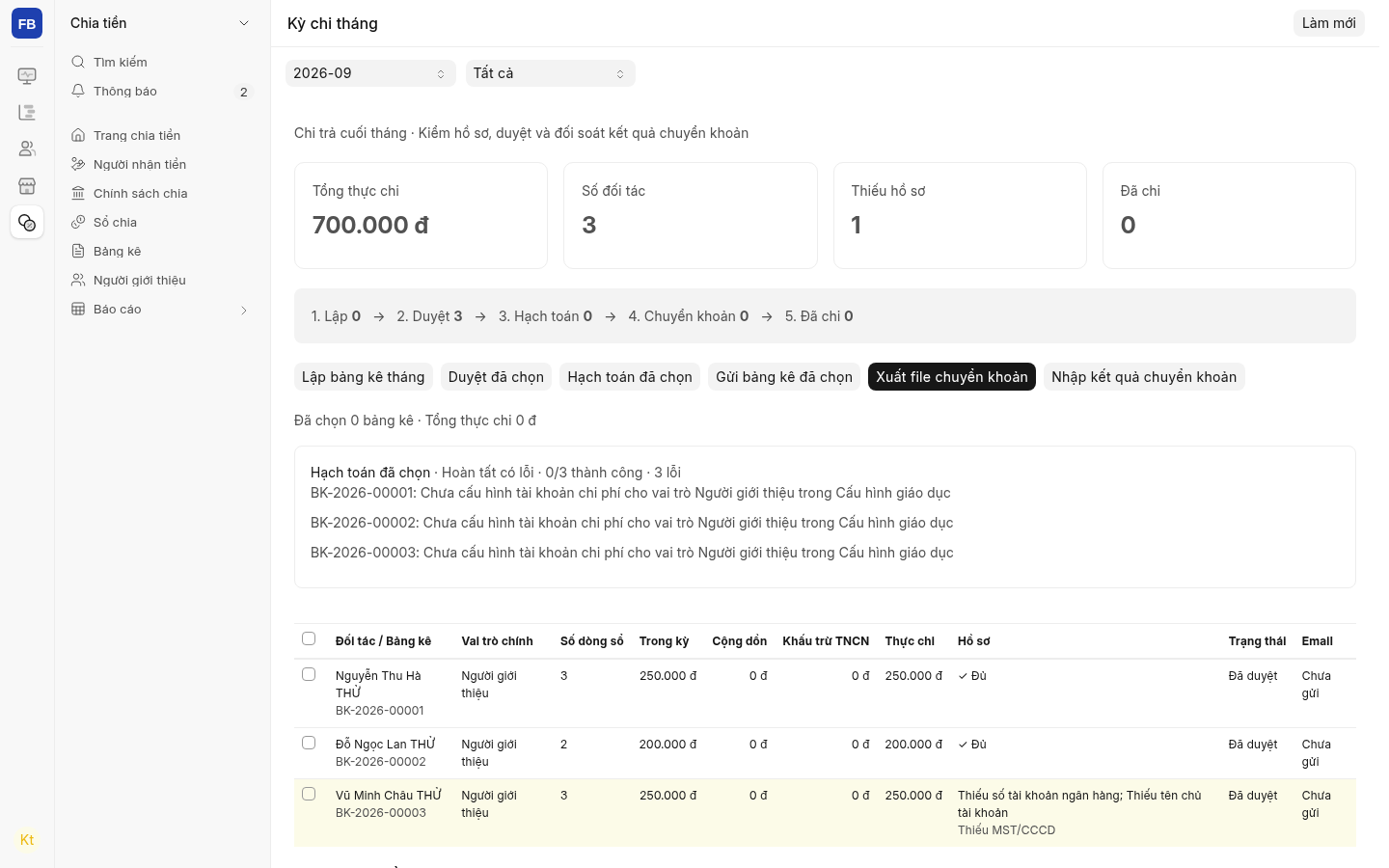Click Nhập kết quả chuyển khoản
The width and height of the screenshot is (1389, 868).
pyautogui.click(x=1144, y=377)
